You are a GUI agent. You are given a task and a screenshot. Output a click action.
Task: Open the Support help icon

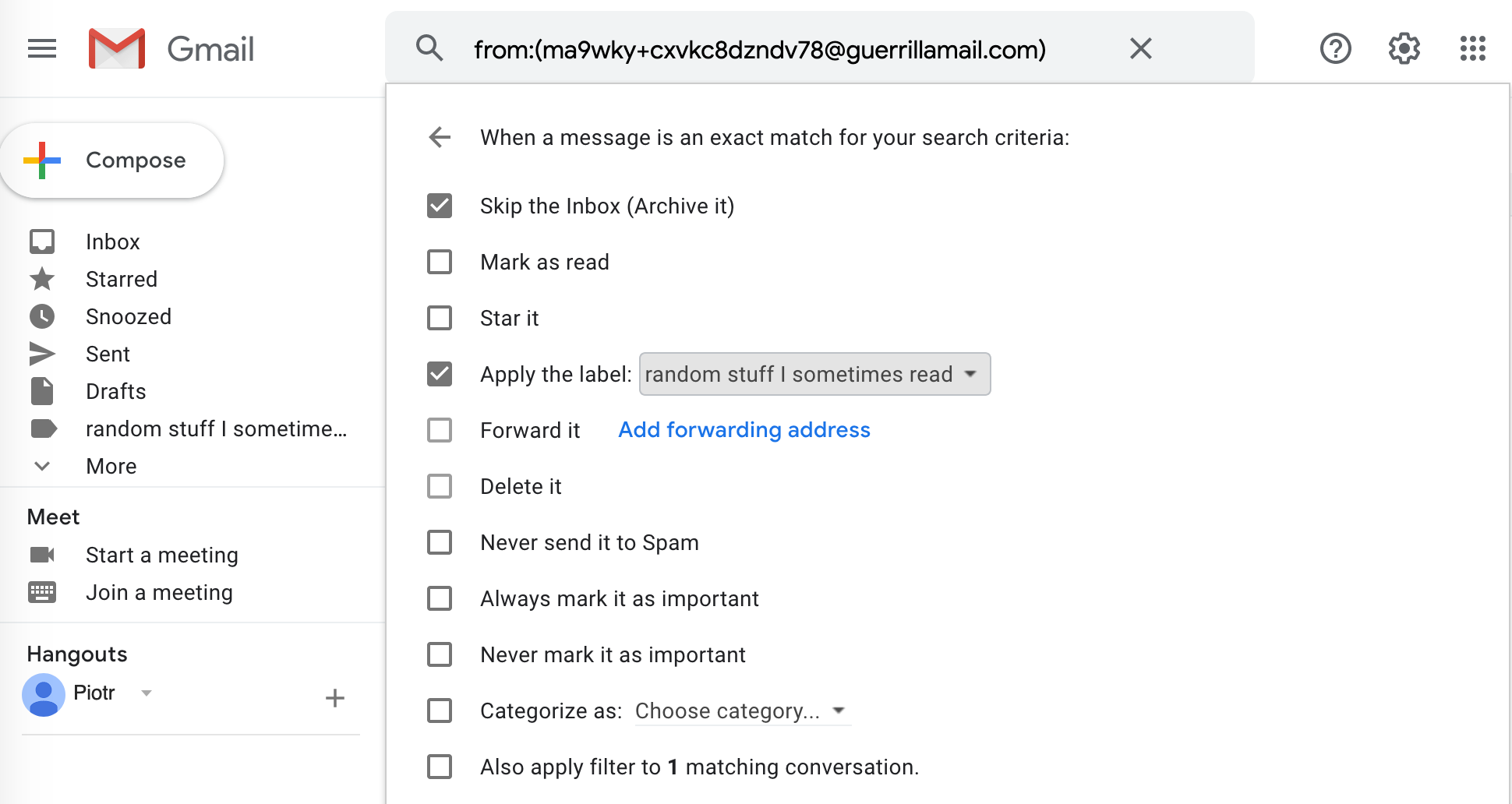tap(1335, 48)
